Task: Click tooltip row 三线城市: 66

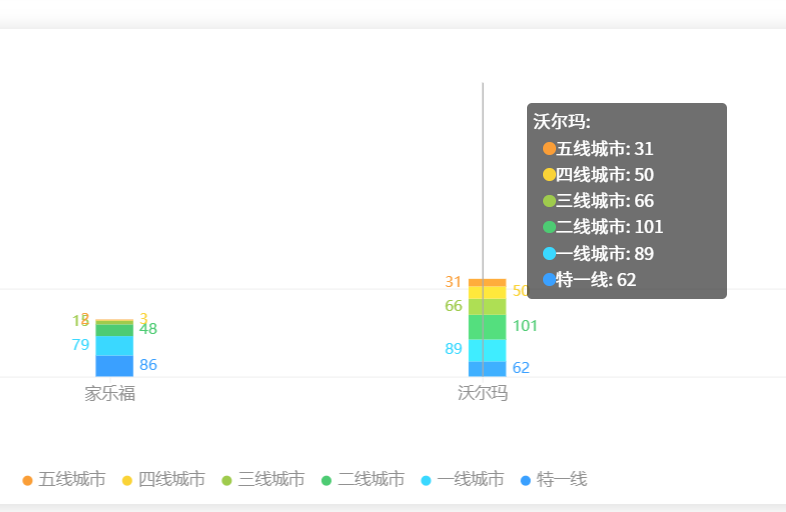Action: tap(598, 201)
